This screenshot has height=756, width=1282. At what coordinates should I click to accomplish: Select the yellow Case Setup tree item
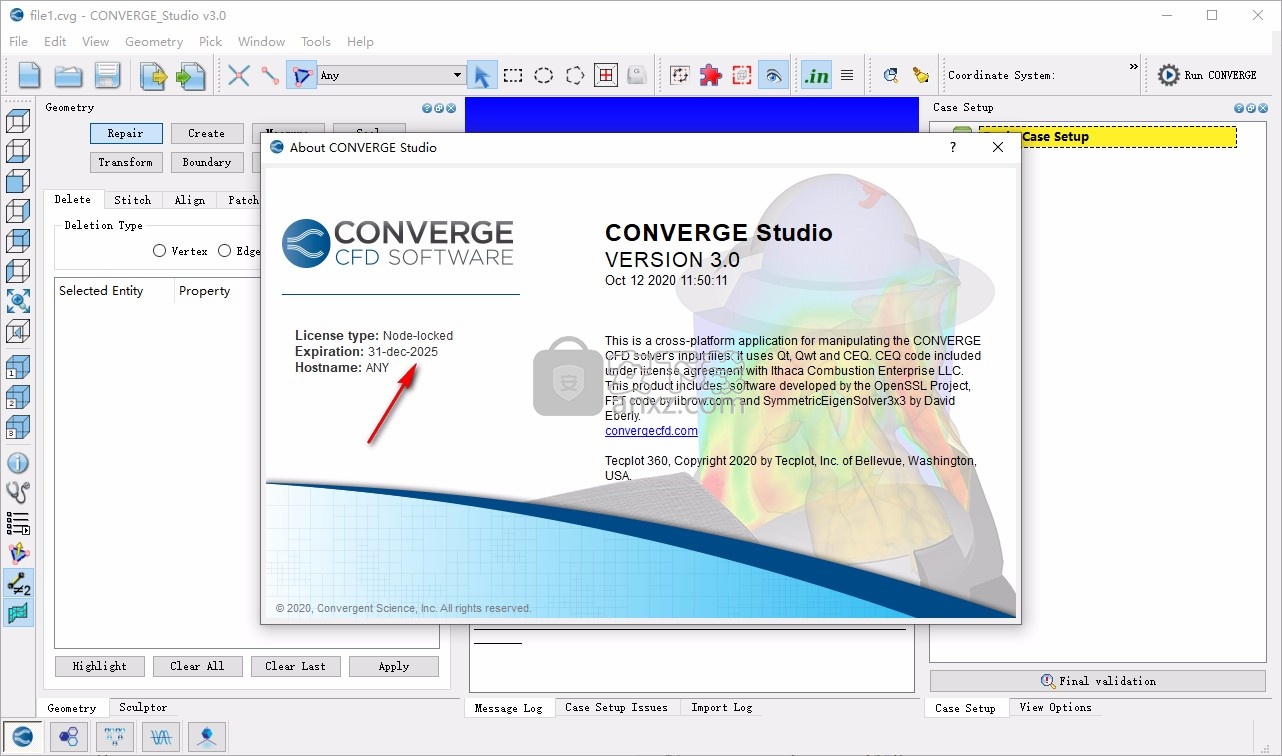1108,137
